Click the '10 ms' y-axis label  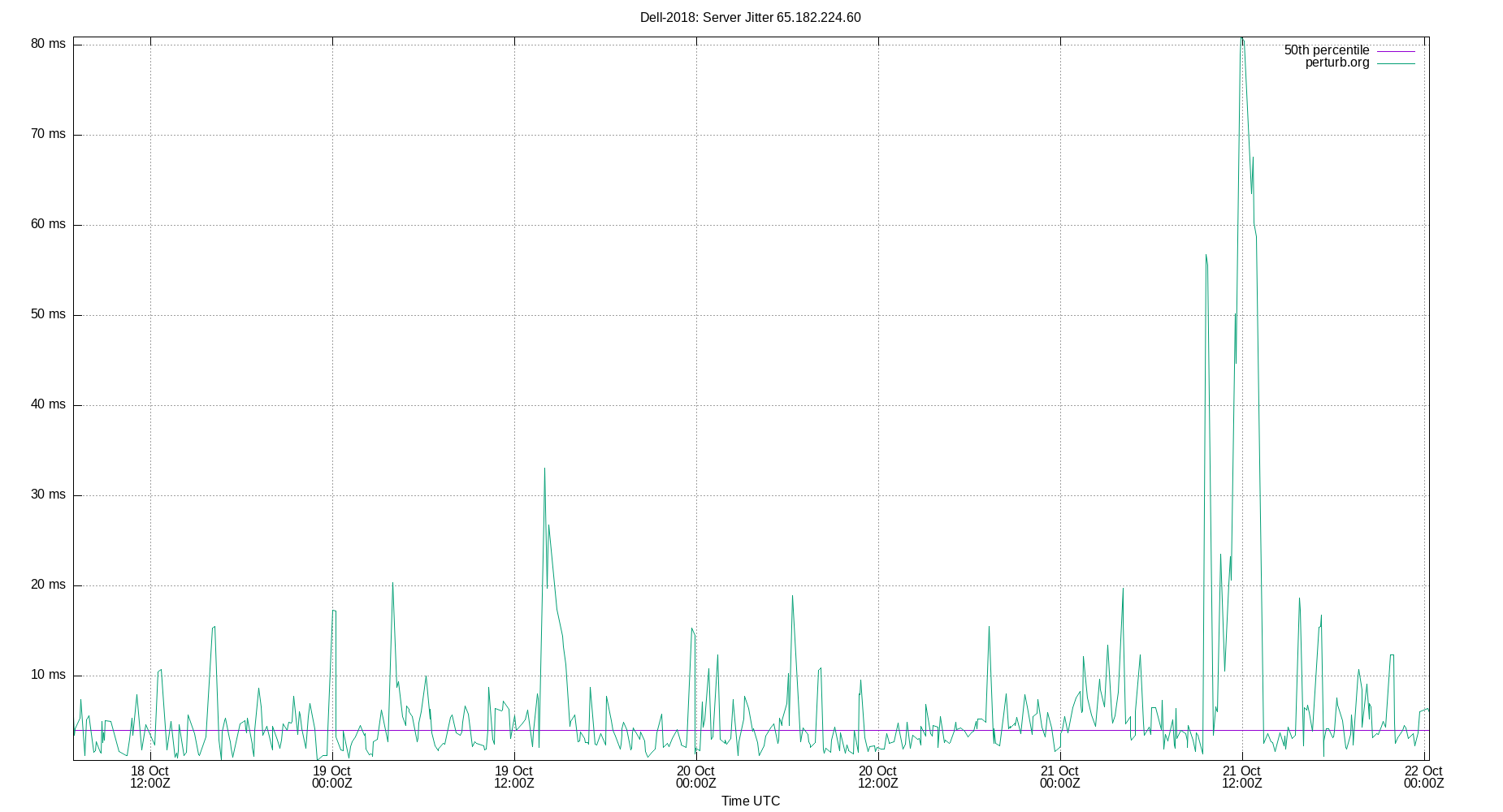coord(48,675)
